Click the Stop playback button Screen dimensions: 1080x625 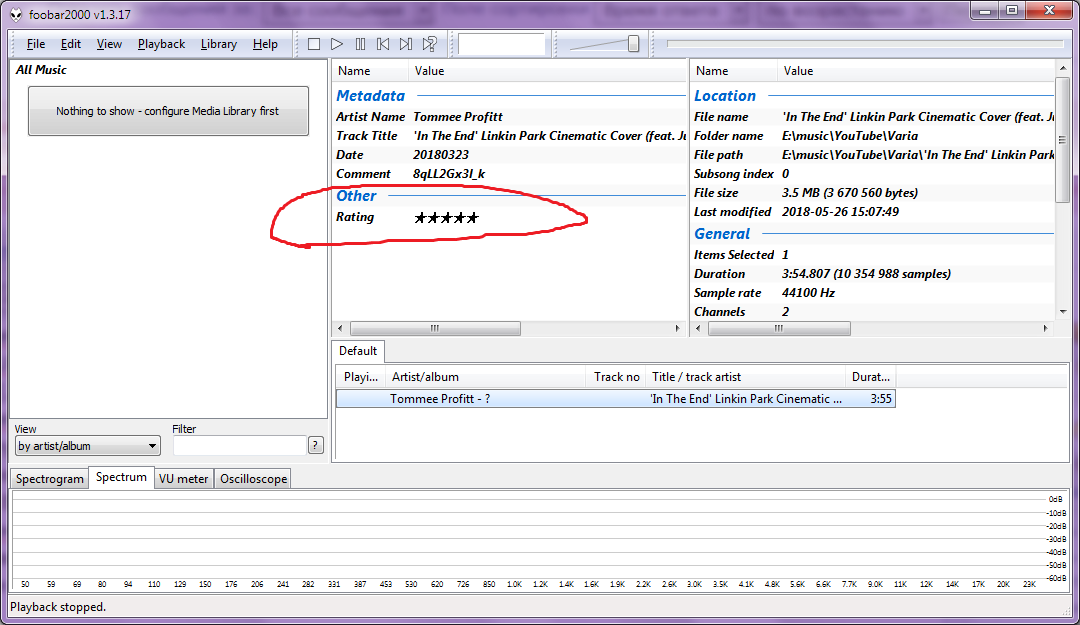click(x=314, y=44)
